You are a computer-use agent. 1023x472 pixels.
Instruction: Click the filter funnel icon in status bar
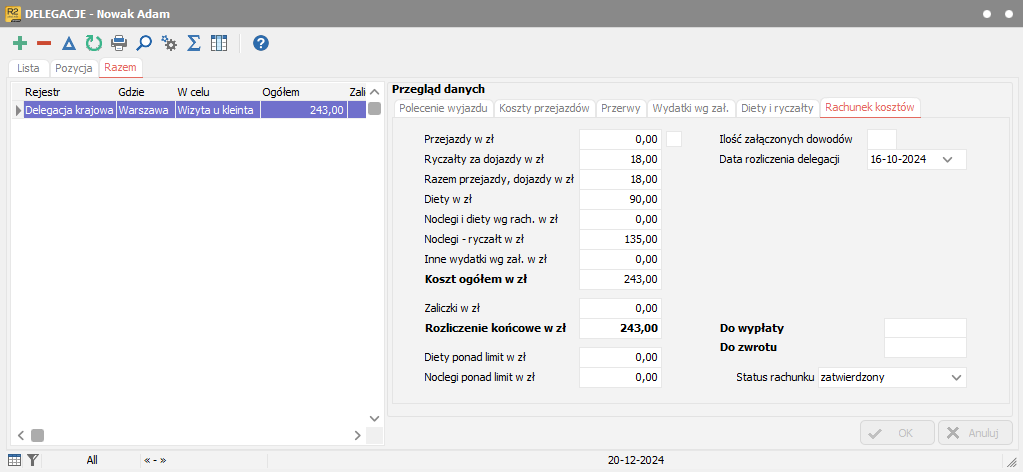33,460
